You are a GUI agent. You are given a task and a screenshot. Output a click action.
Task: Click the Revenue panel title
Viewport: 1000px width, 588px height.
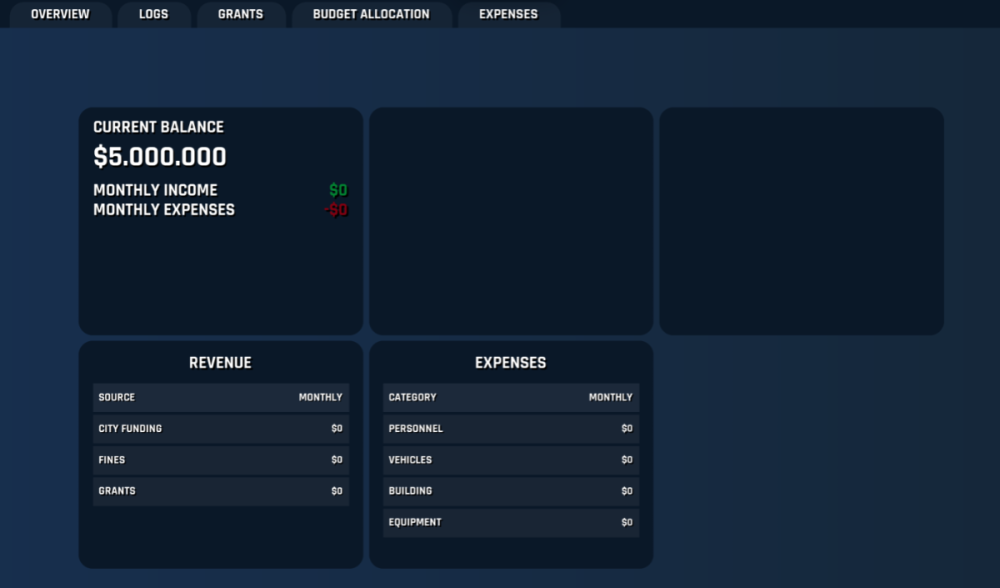coord(220,363)
